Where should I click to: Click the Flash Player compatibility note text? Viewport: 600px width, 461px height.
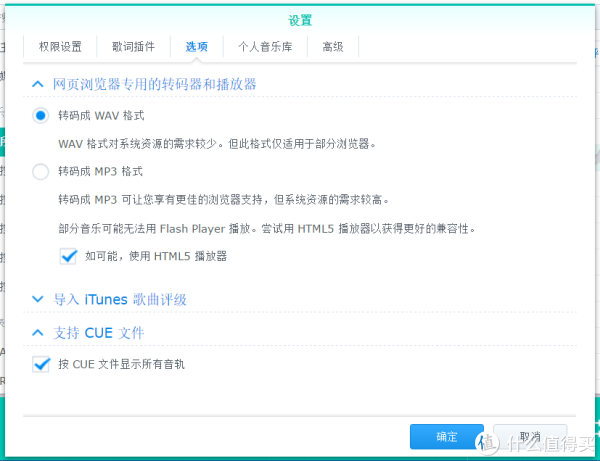pos(266,228)
